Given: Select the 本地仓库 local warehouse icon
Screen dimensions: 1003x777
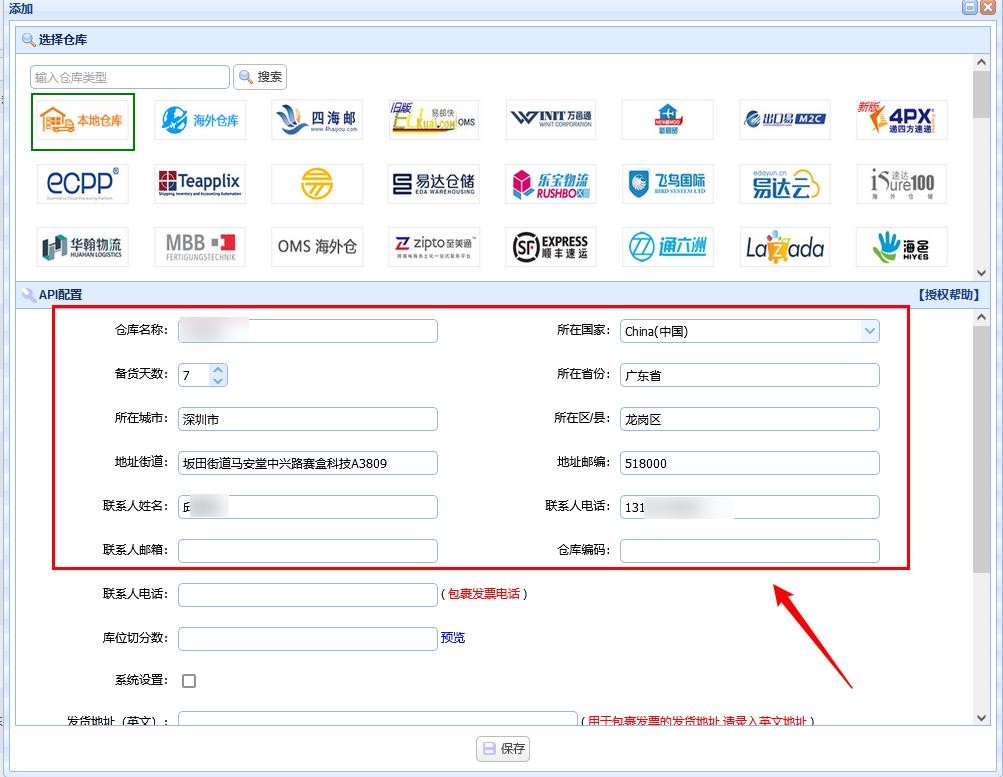Looking at the screenshot, I should click(x=83, y=121).
